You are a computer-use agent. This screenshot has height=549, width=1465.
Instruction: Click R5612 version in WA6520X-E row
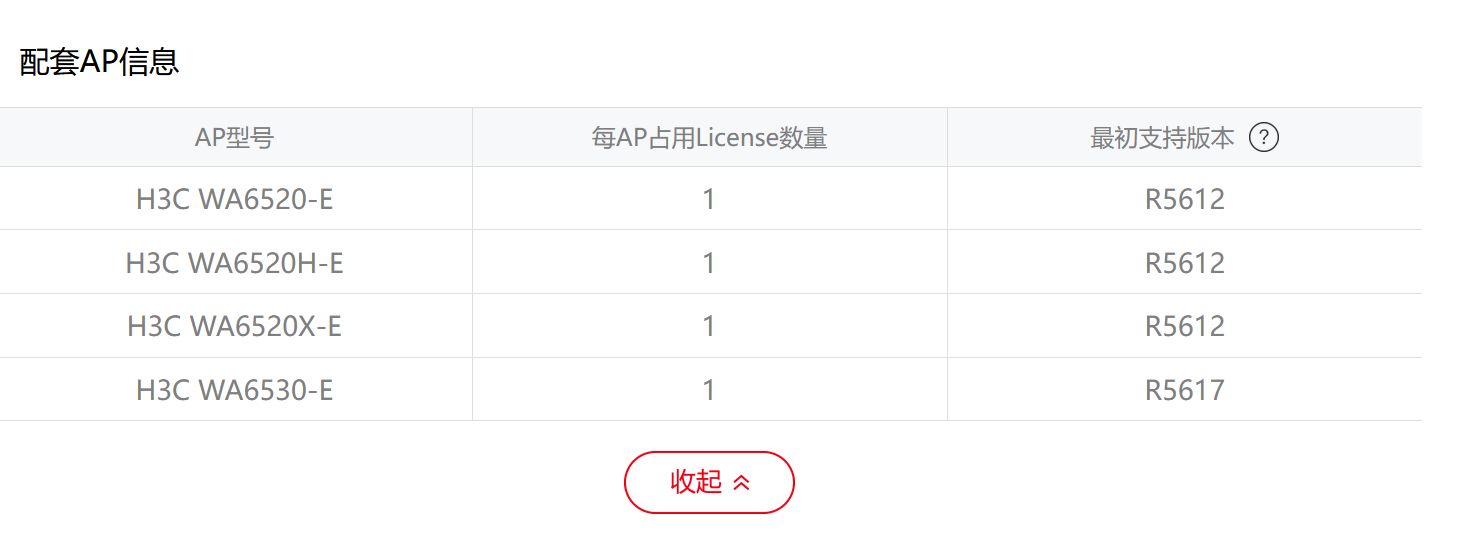(x=1185, y=326)
